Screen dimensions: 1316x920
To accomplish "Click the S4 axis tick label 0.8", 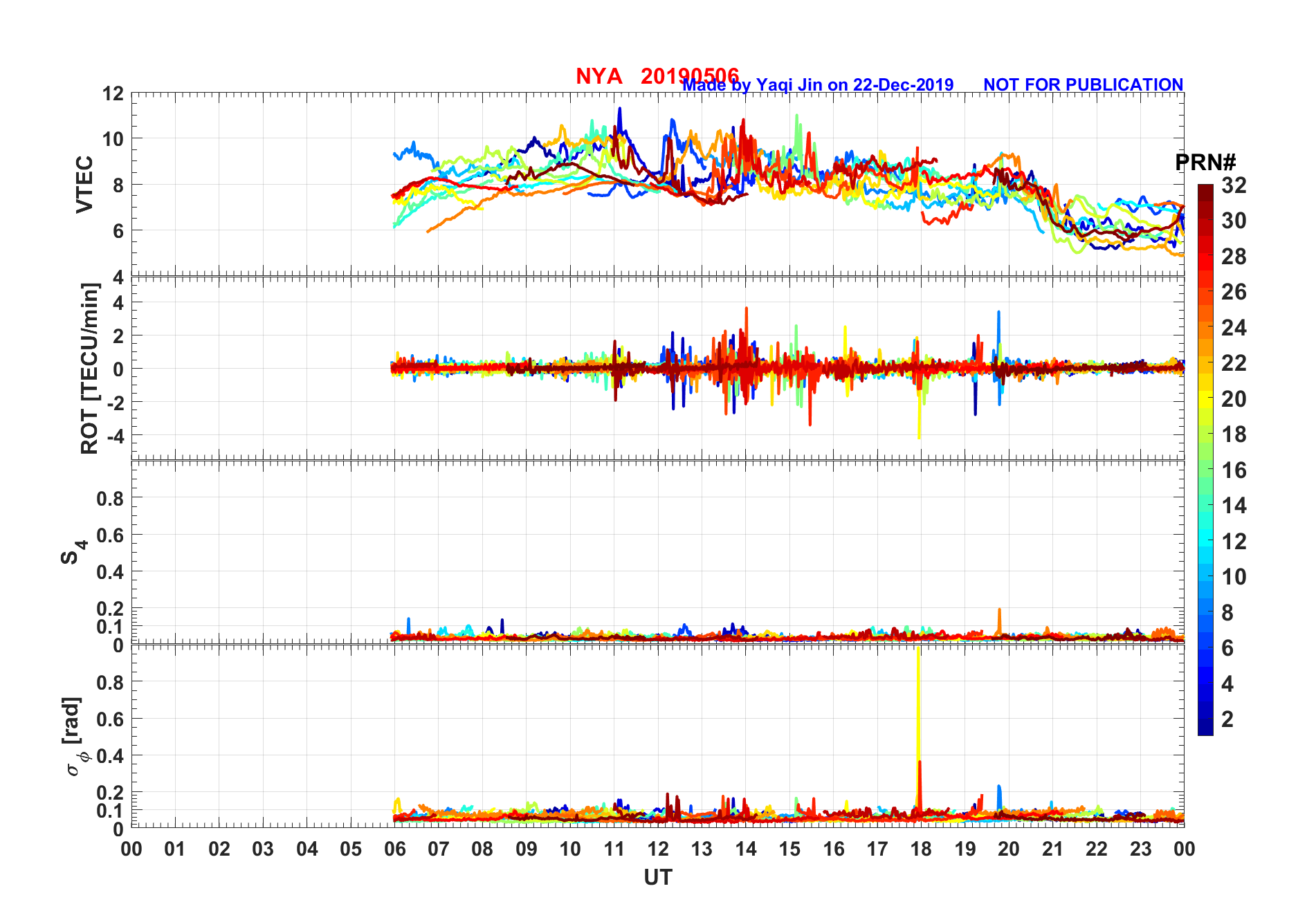I will click(110, 498).
